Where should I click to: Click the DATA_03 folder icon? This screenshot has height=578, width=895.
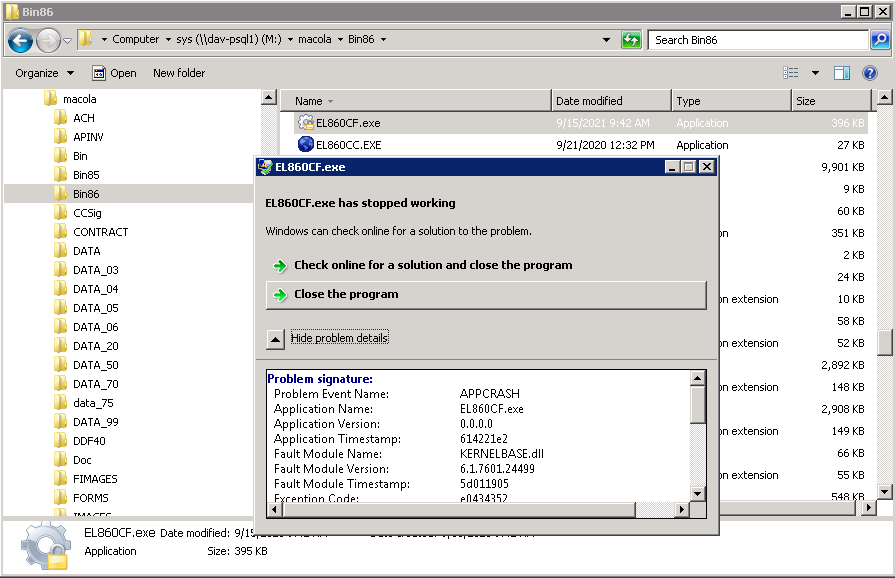click(61, 269)
